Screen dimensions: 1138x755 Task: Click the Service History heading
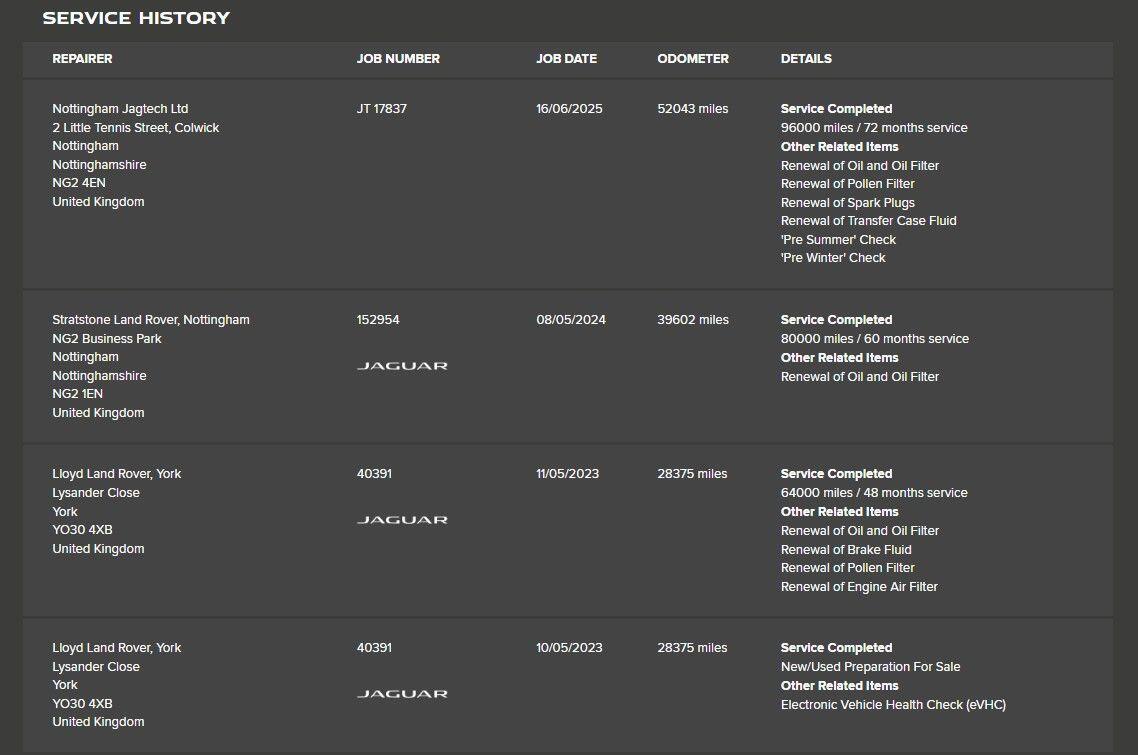[x=136, y=18]
